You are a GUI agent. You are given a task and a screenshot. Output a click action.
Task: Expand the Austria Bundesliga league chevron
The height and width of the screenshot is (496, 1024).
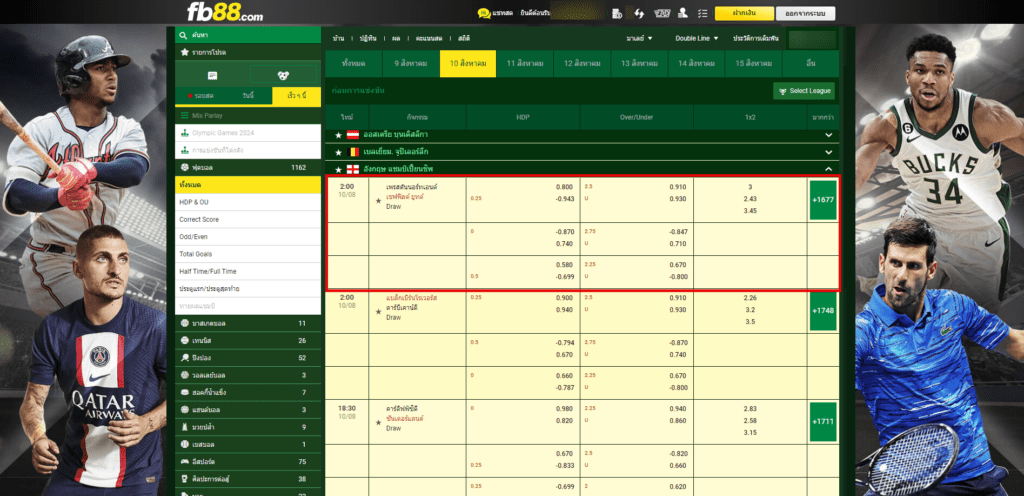[829, 135]
